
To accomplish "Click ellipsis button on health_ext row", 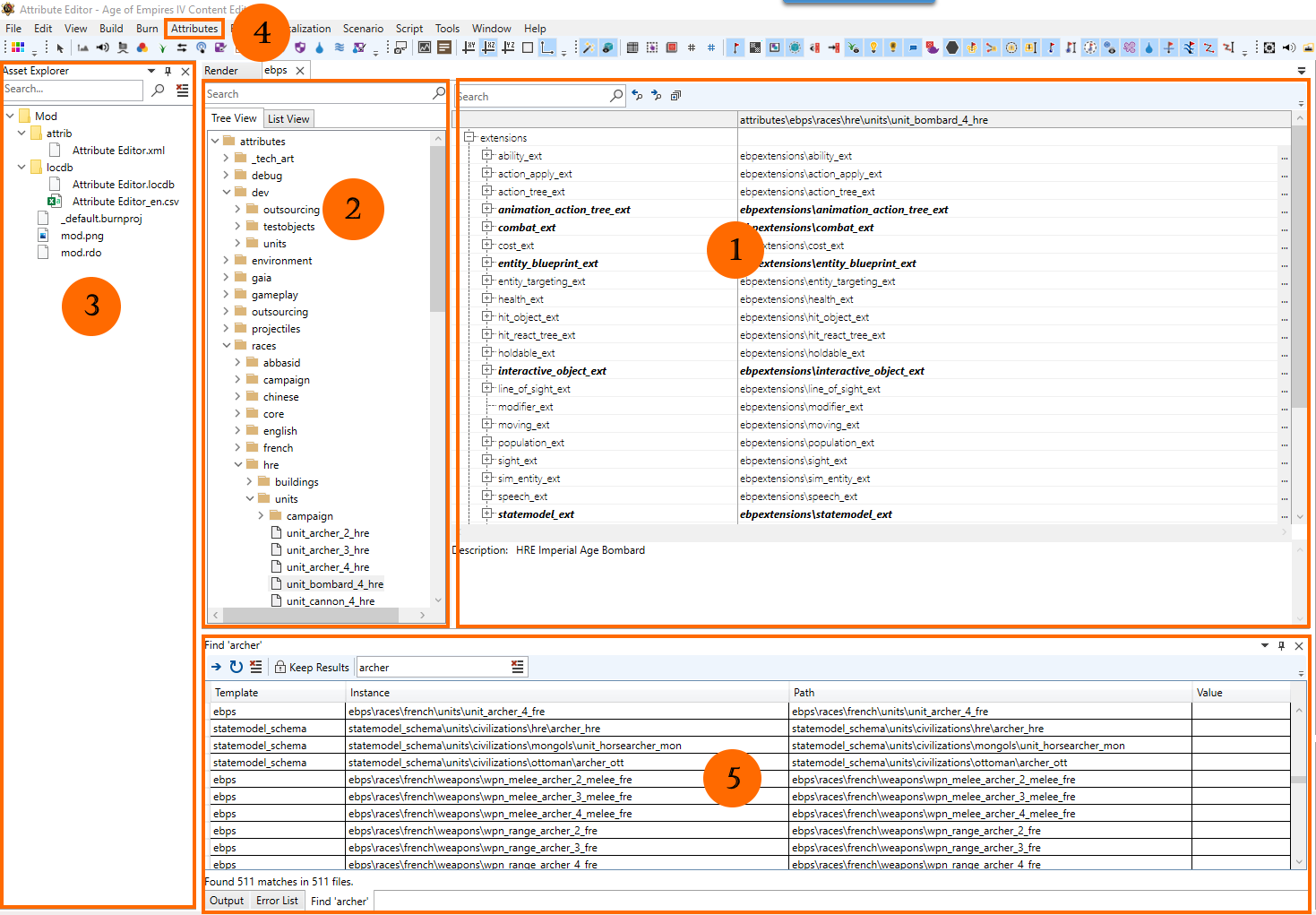I will tap(1285, 299).
